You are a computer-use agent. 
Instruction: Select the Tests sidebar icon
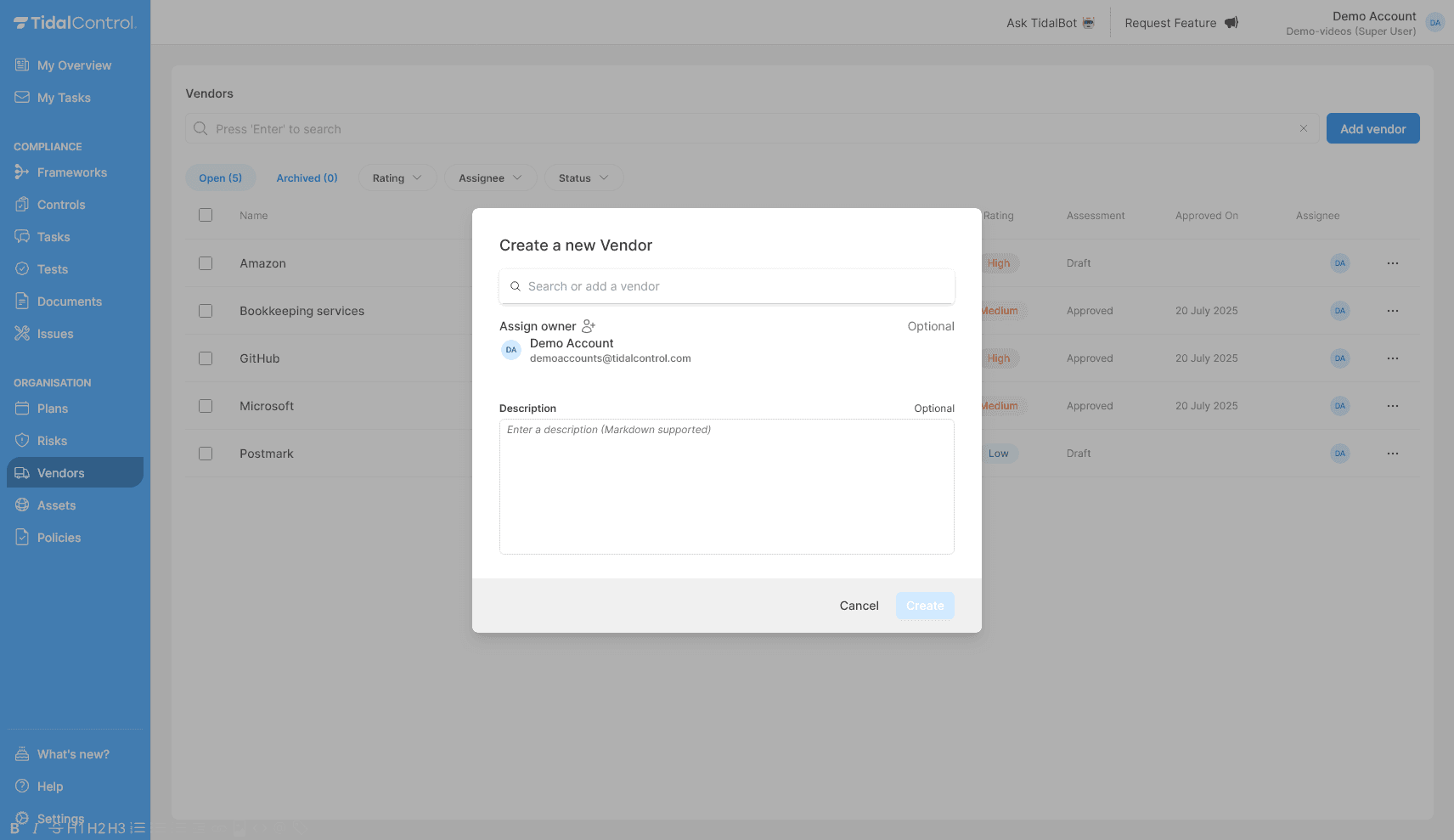pos(23,268)
